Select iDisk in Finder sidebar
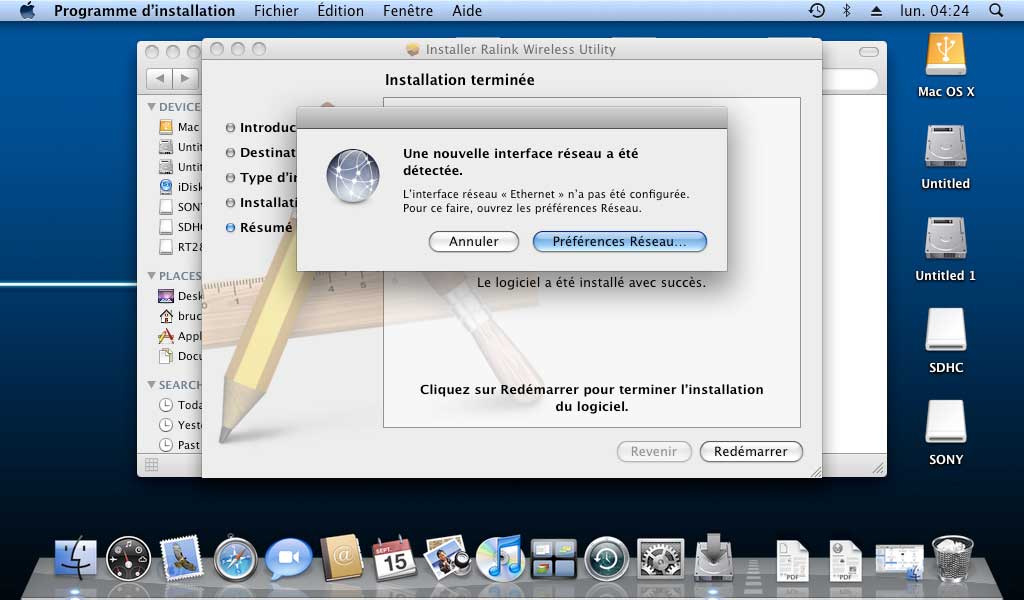 (180, 187)
